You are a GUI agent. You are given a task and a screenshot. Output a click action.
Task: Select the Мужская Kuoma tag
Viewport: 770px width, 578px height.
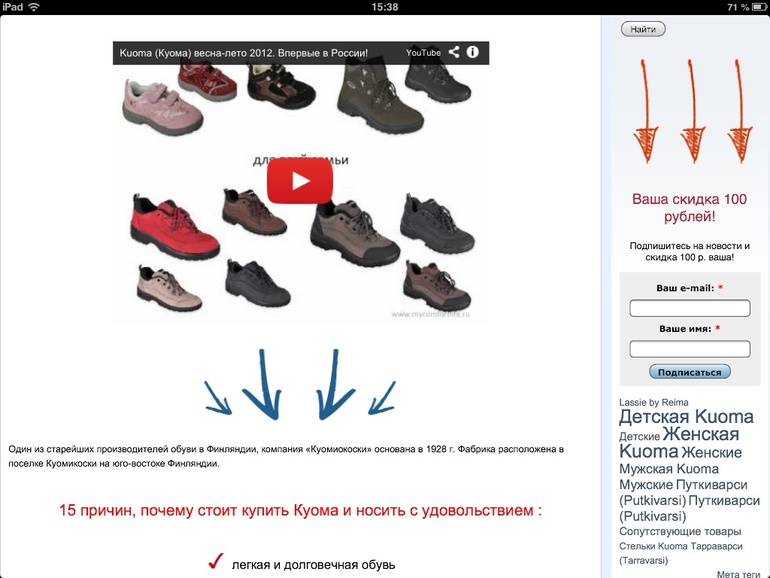(x=669, y=469)
